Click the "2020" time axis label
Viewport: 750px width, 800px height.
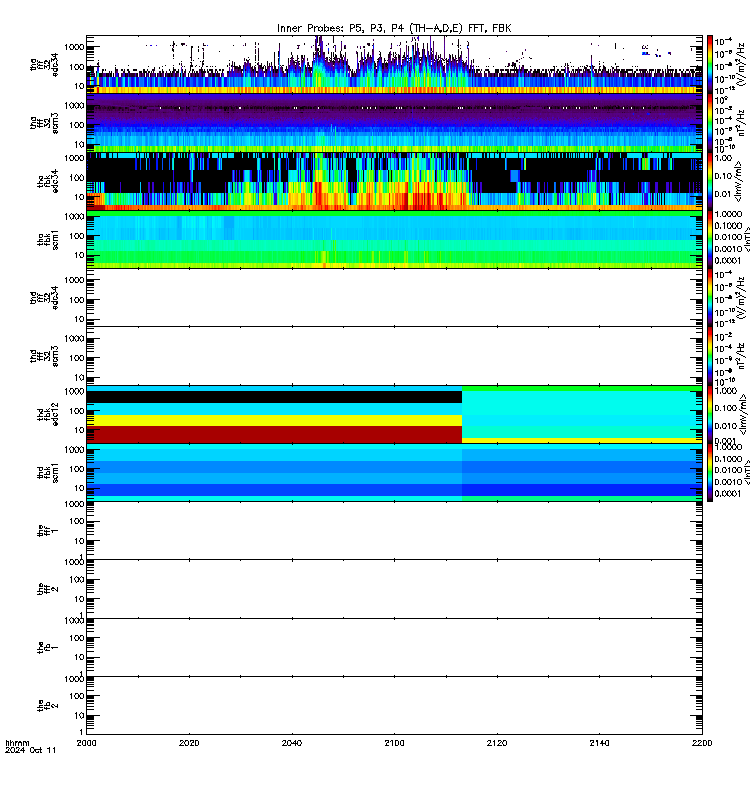[189, 743]
